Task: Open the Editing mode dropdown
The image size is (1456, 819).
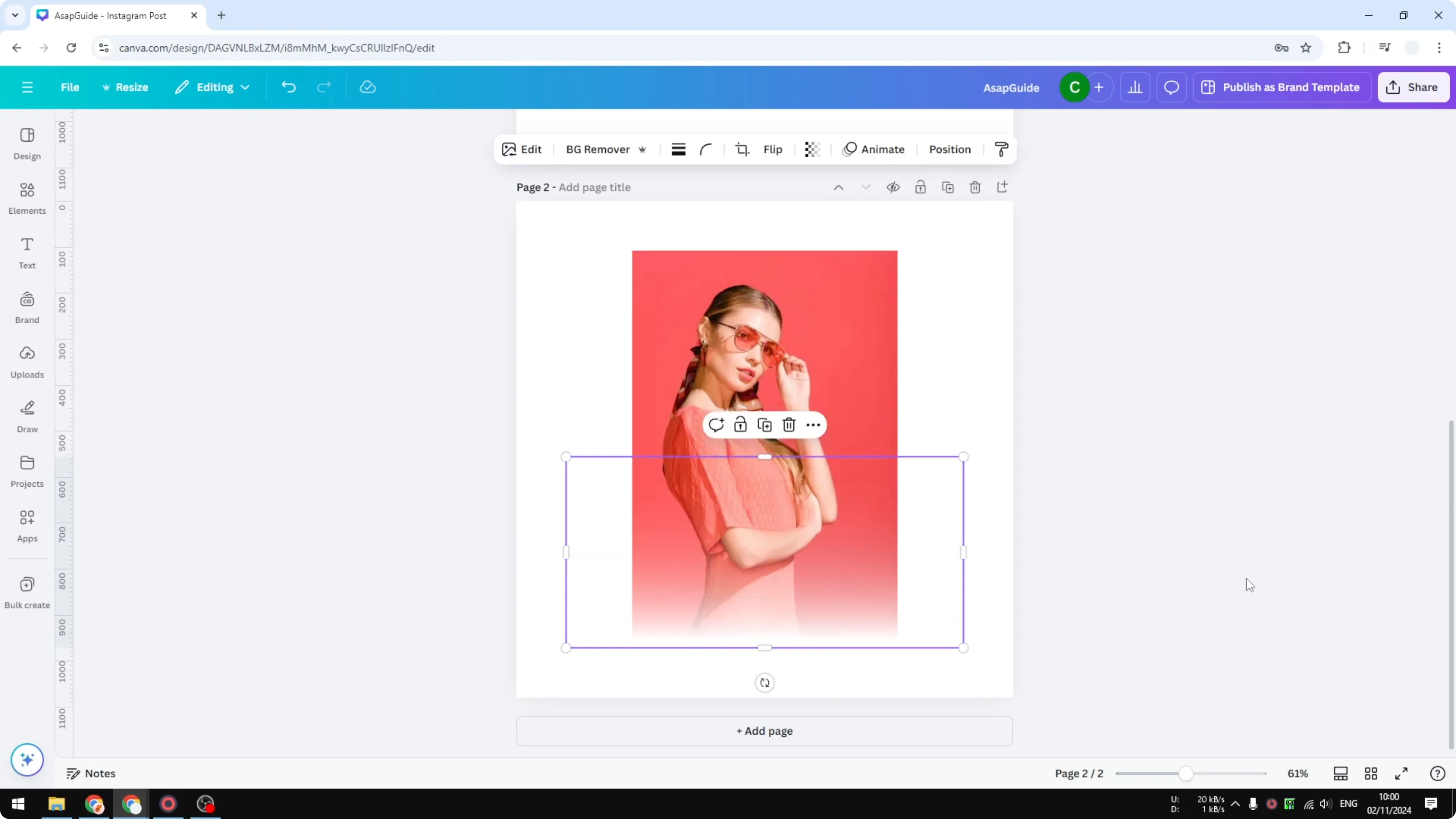Action: coord(213,87)
